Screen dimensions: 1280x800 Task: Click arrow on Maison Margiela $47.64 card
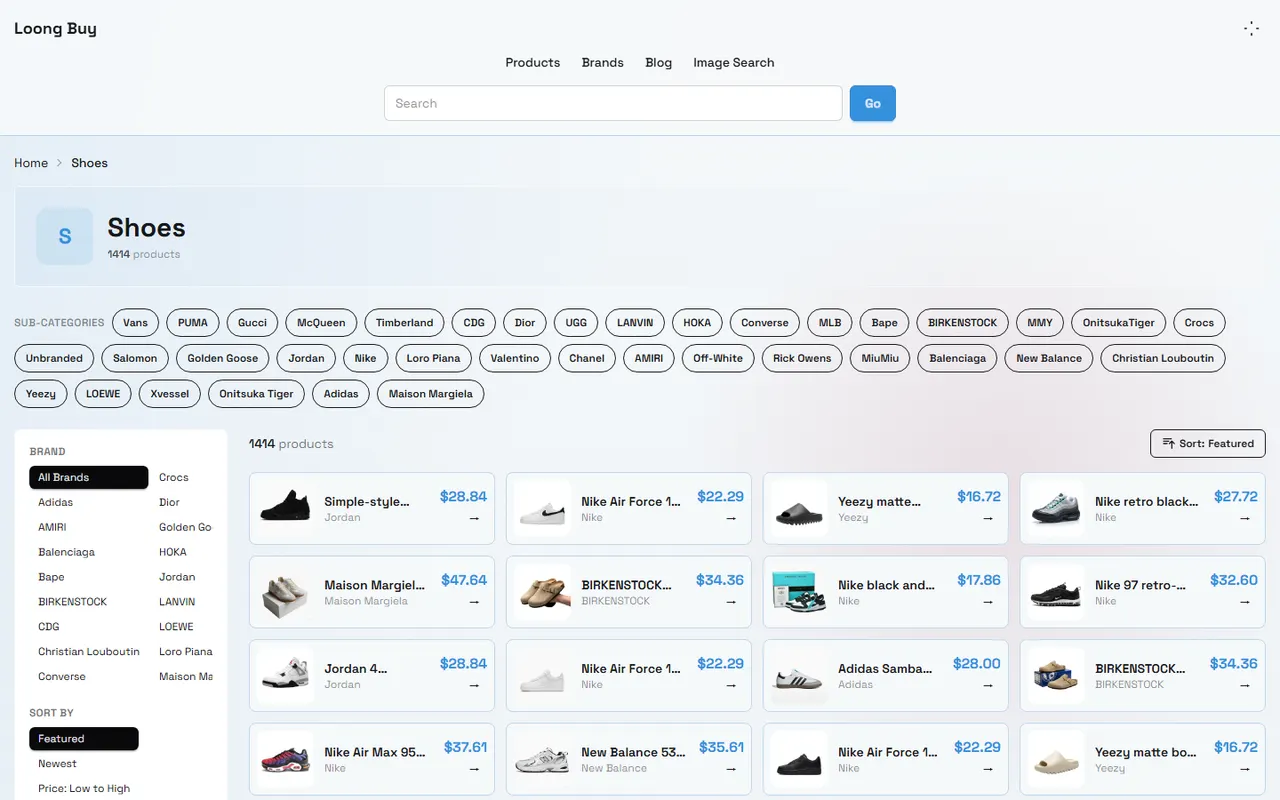[474, 602]
